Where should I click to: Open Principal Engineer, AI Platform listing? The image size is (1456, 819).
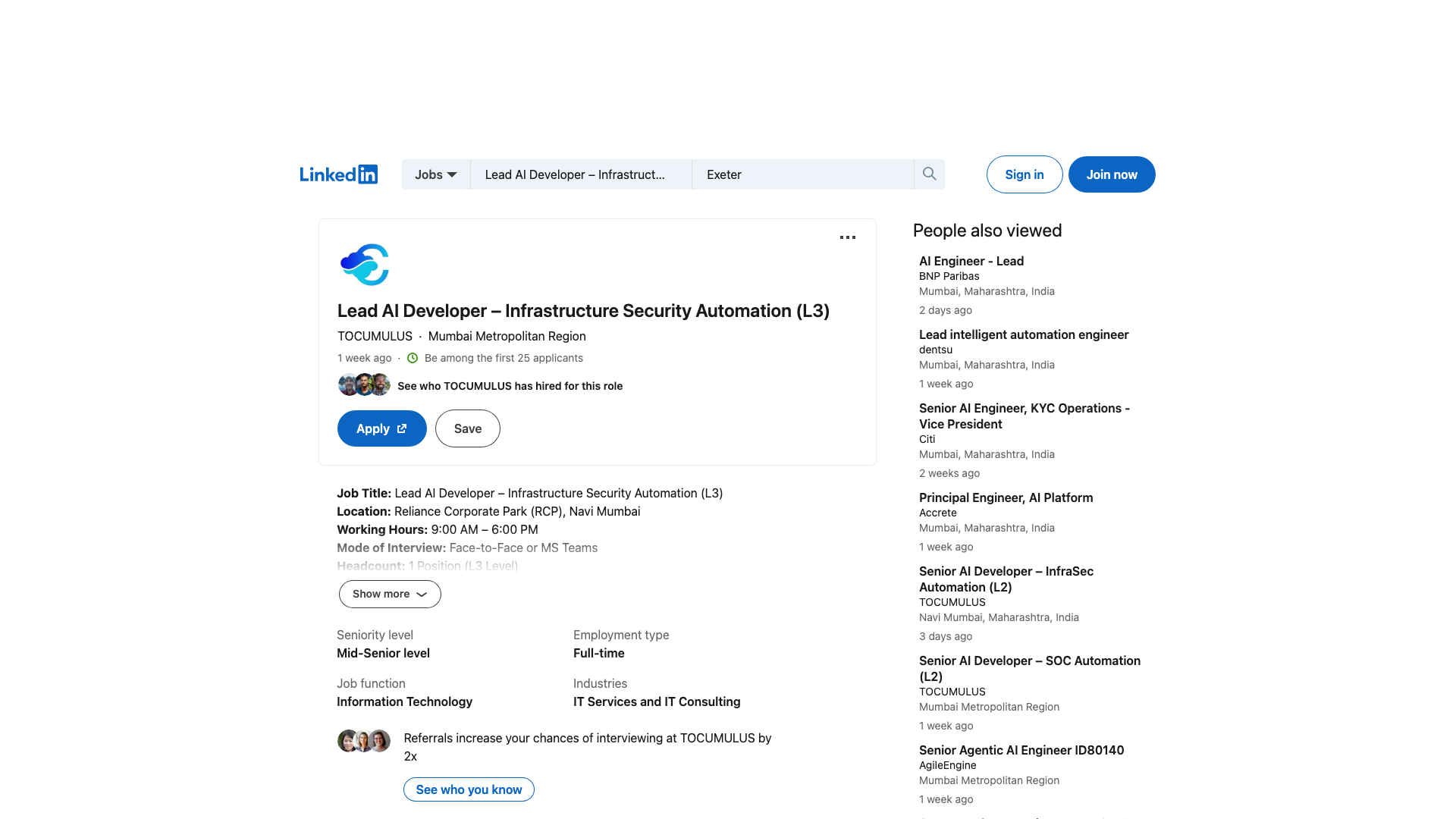1006,497
